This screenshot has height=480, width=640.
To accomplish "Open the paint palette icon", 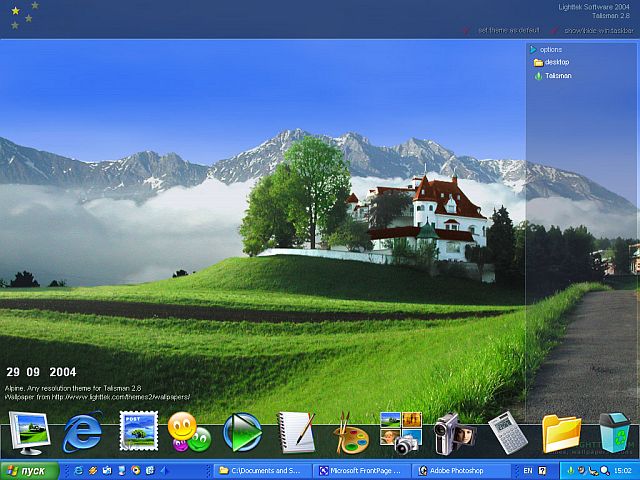I will [350, 434].
